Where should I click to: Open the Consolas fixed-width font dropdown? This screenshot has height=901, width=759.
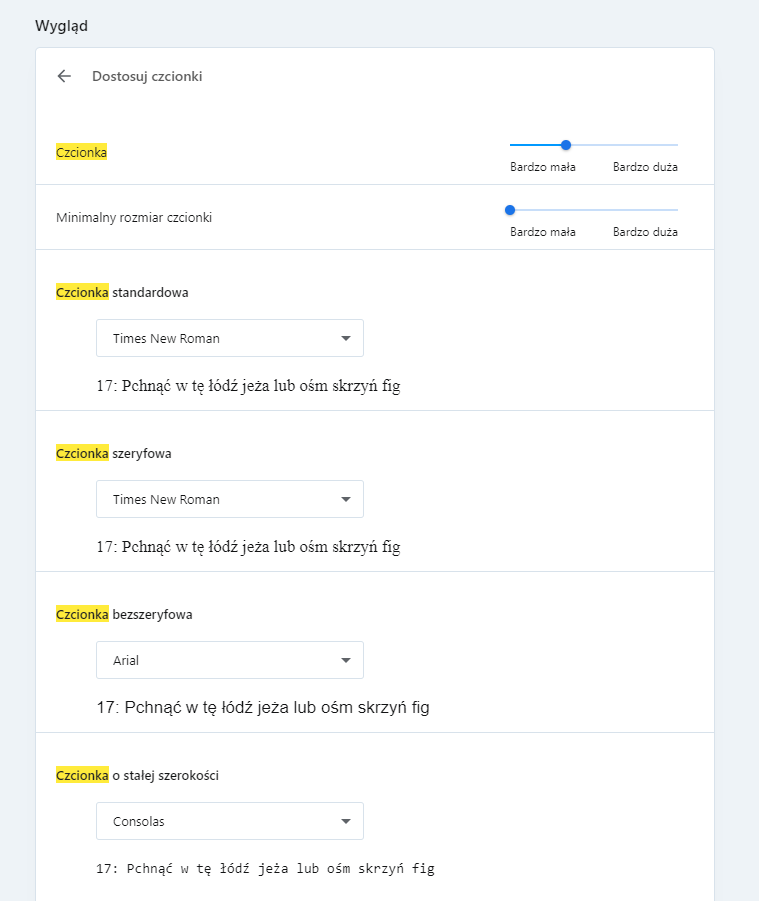pyautogui.click(x=230, y=821)
